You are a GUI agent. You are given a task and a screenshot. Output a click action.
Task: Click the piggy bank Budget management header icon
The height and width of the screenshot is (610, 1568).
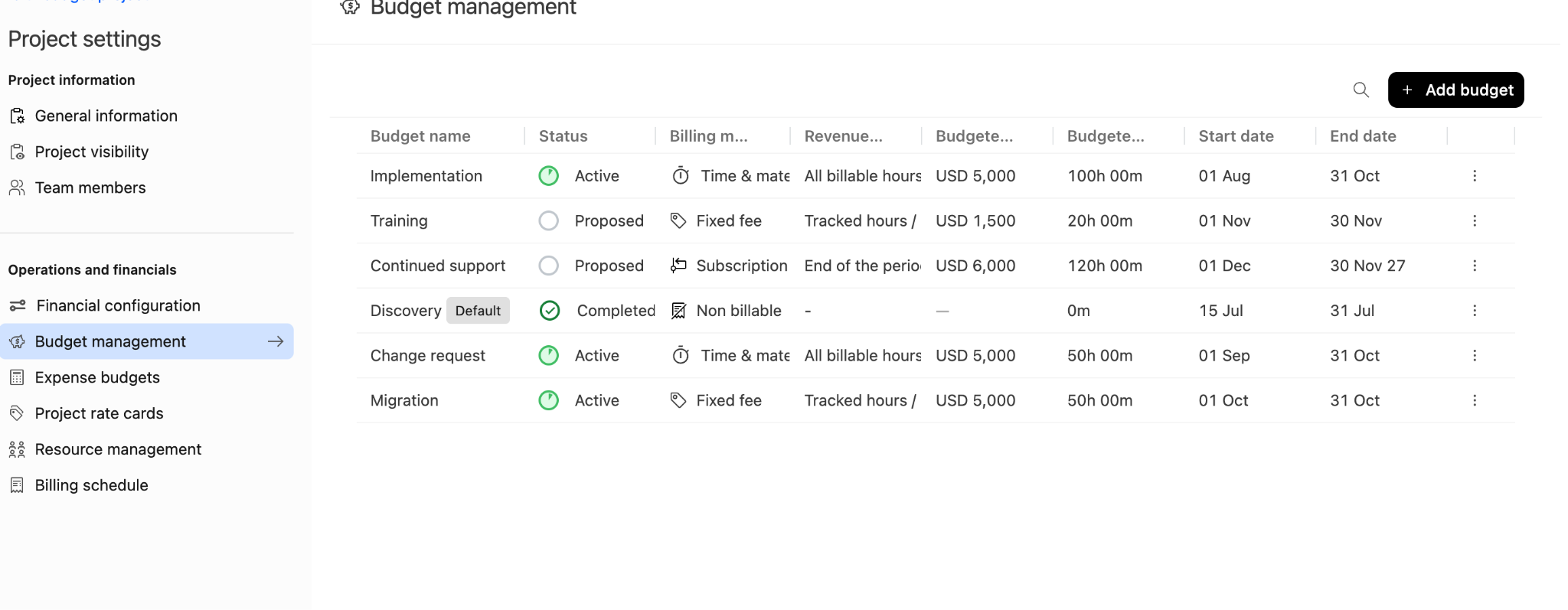coord(350,8)
